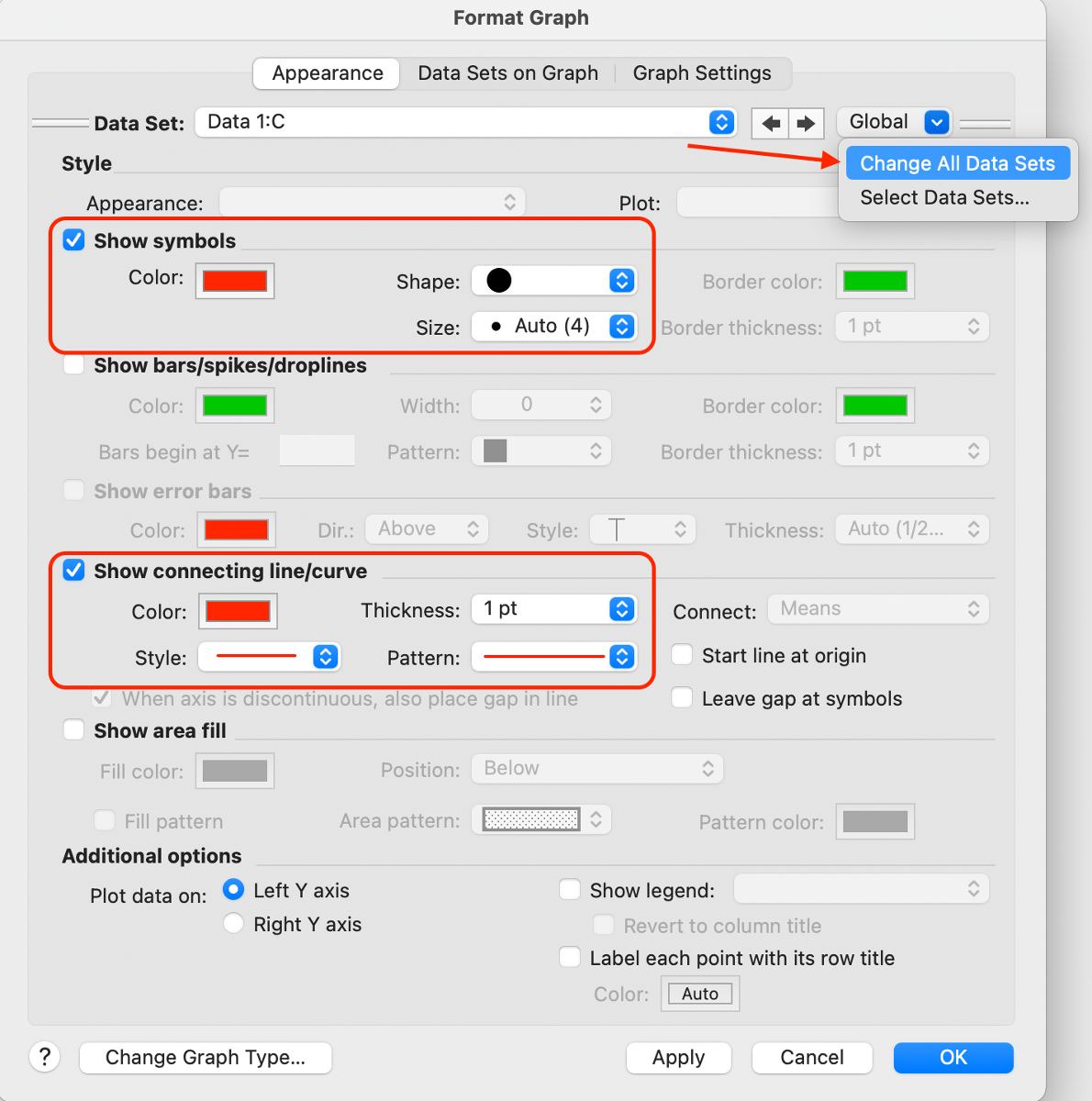Image resolution: width=1092 pixels, height=1101 pixels.
Task: Enable Show area fill checkbox
Action: click(74, 730)
